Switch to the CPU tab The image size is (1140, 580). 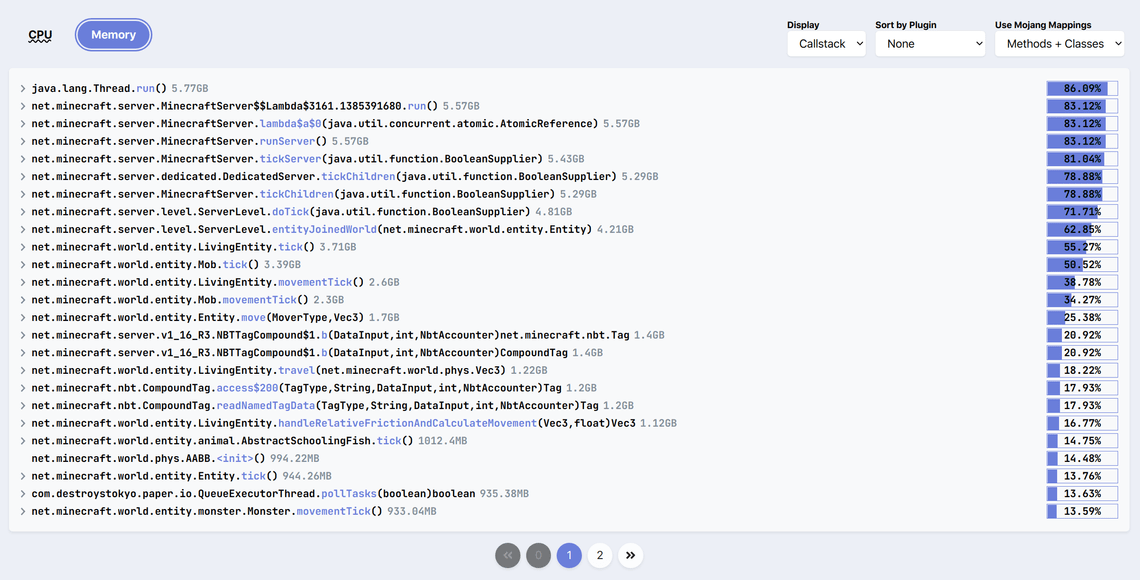(x=40, y=35)
